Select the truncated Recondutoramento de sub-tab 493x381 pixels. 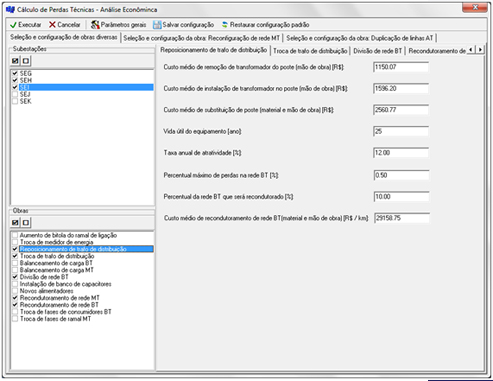point(437,51)
